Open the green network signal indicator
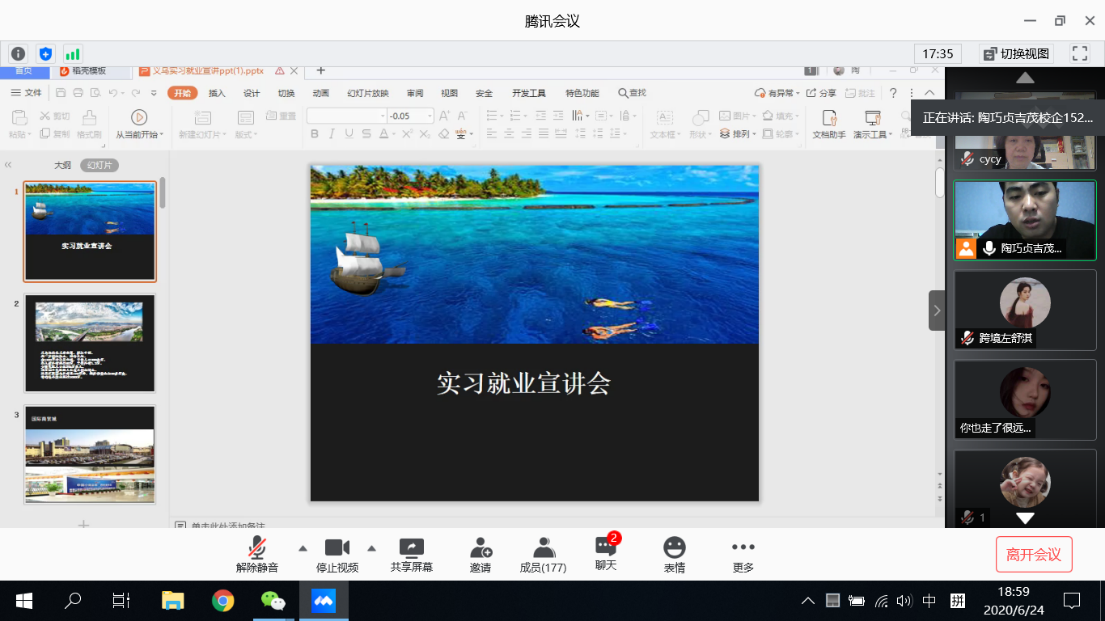The width and height of the screenshot is (1105, 621). (x=72, y=54)
